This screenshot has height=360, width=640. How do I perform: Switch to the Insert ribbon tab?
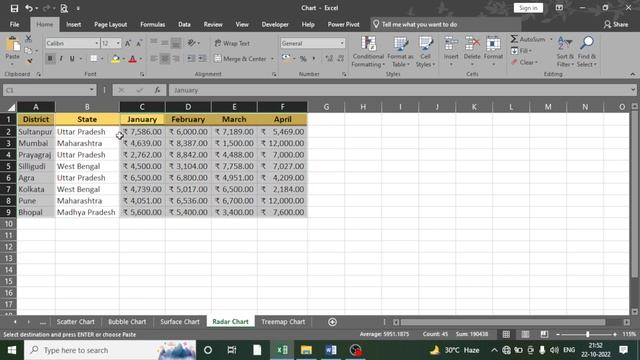[x=73, y=24]
